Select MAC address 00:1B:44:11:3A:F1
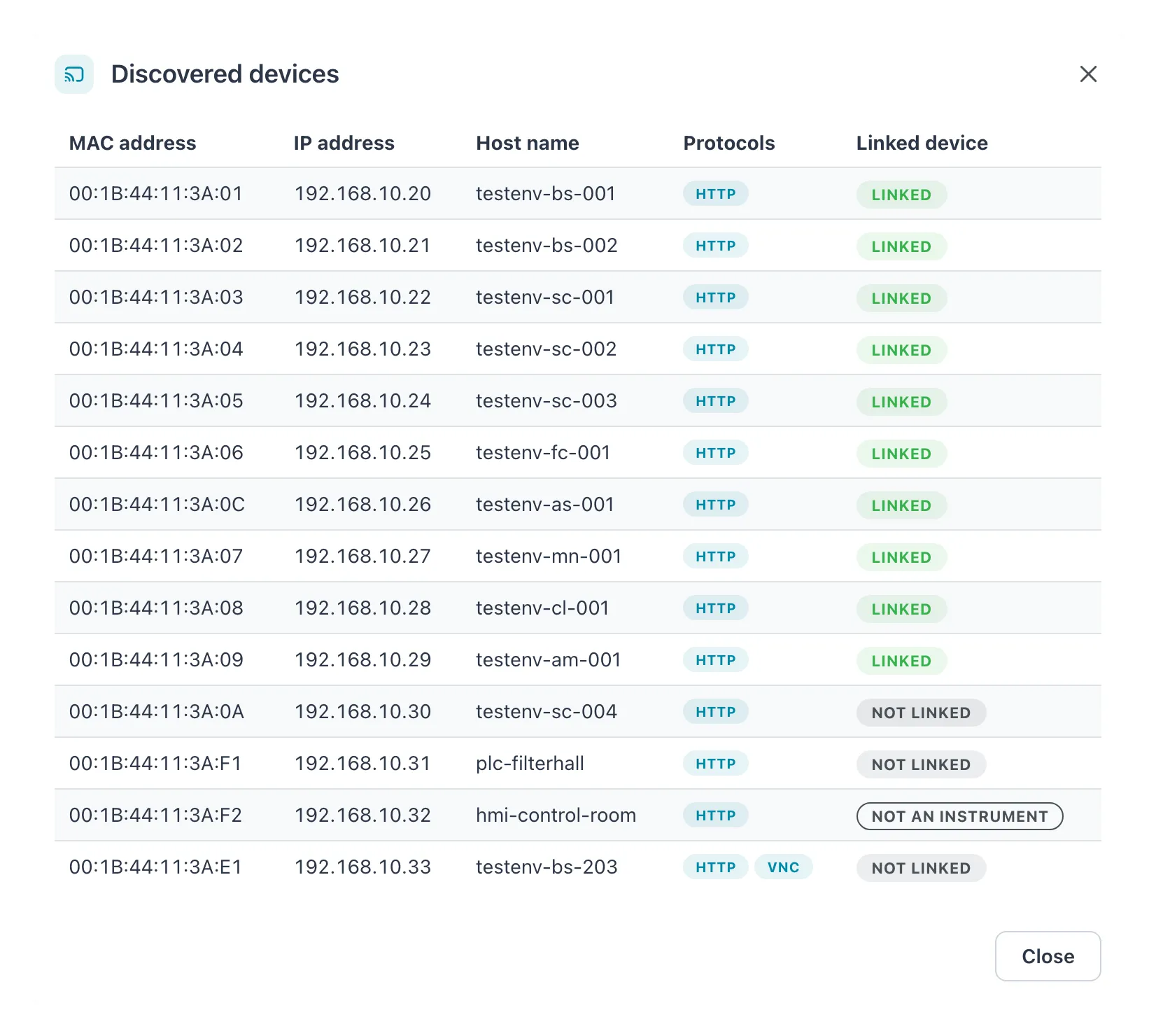Image resolution: width=1156 pixels, height=1036 pixels. (155, 763)
